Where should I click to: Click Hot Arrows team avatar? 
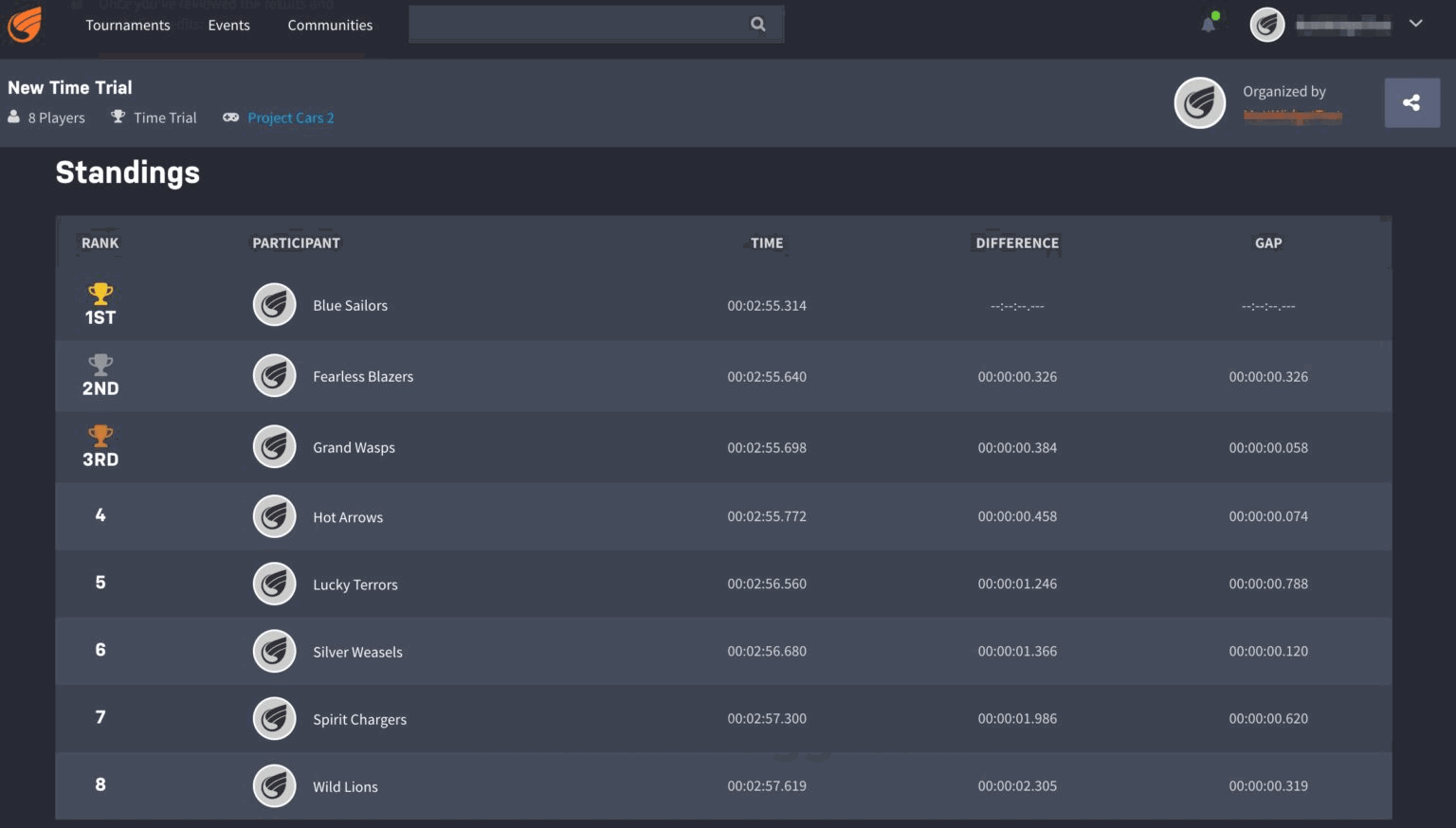[275, 516]
